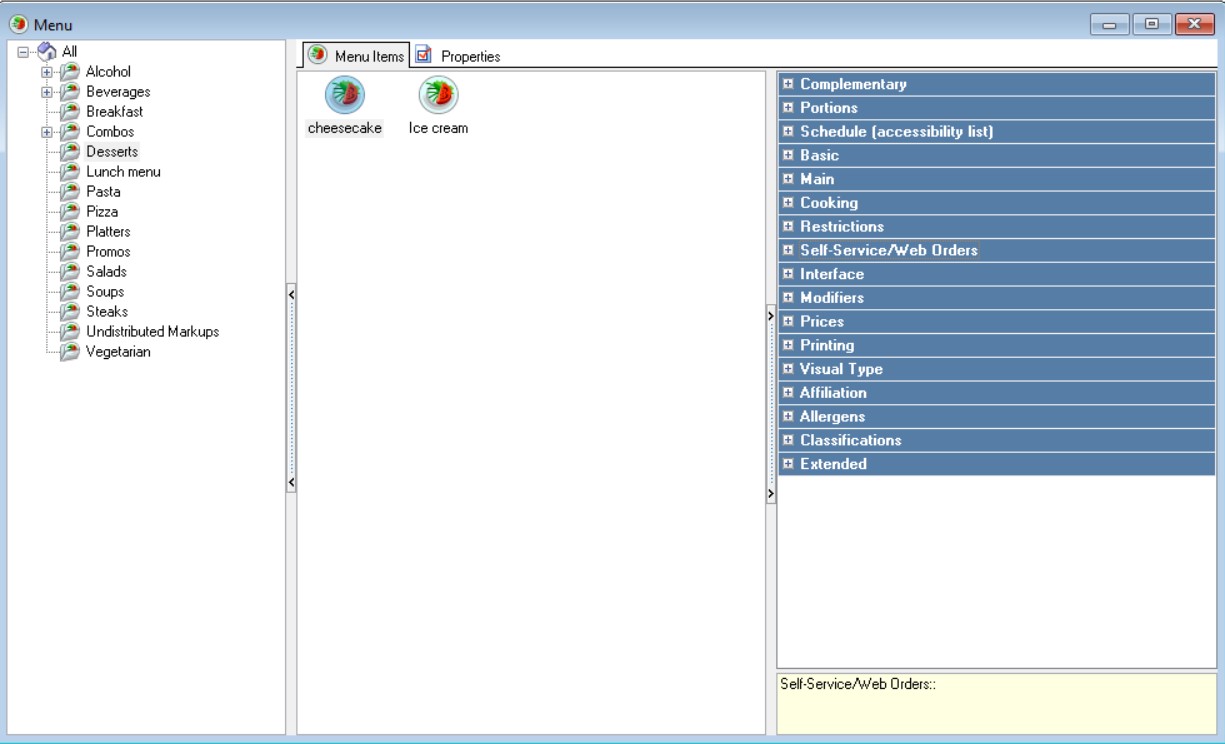This screenshot has height=744, width=1225.
Task: Expand the Interface properties section
Action: (788, 274)
